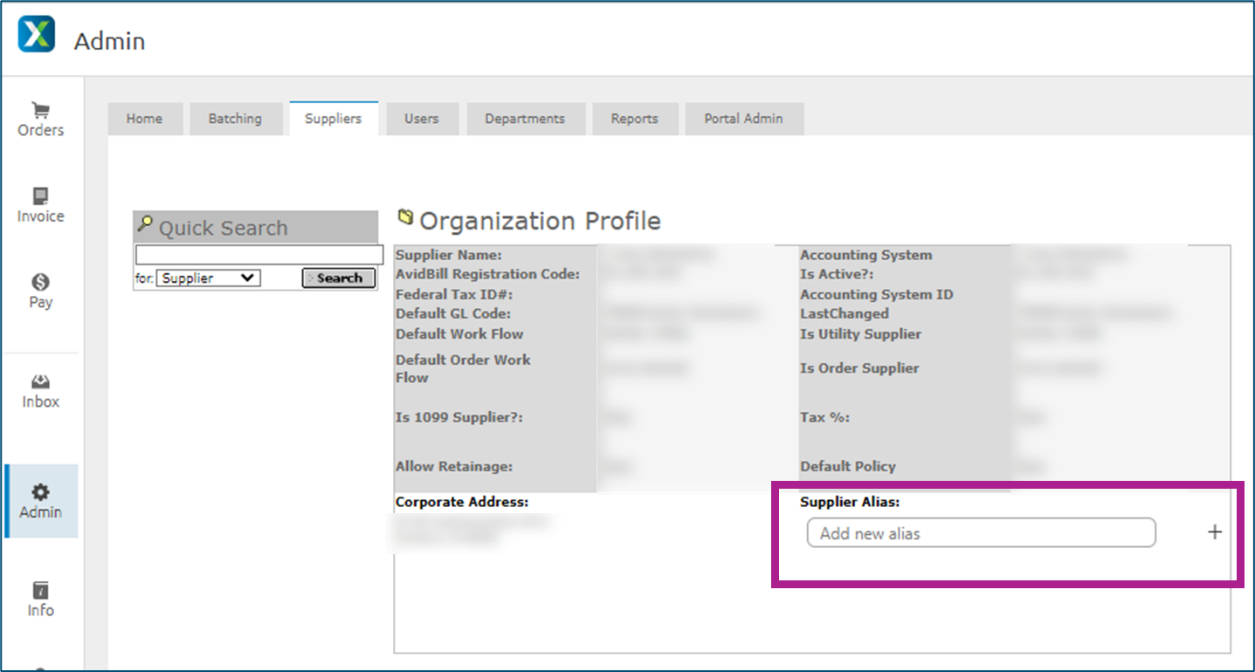Click the Supplier Name label
The width and height of the screenshot is (1255, 672).
pos(449,255)
